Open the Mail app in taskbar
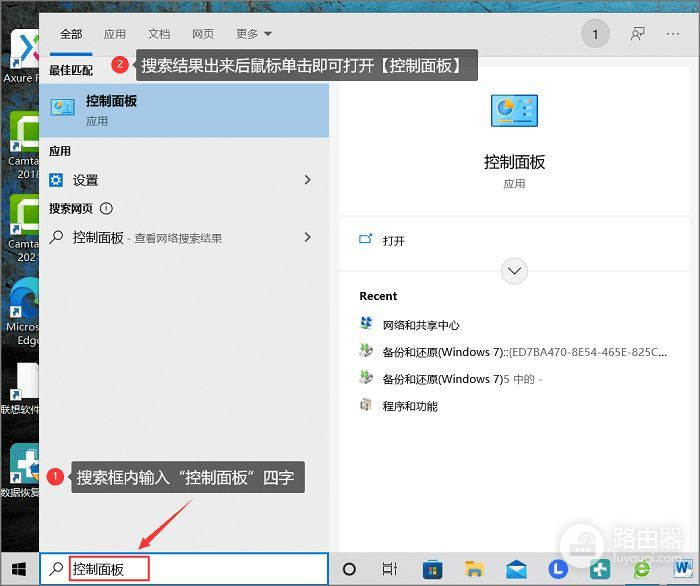This screenshot has width=700, height=586. coord(516,569)
